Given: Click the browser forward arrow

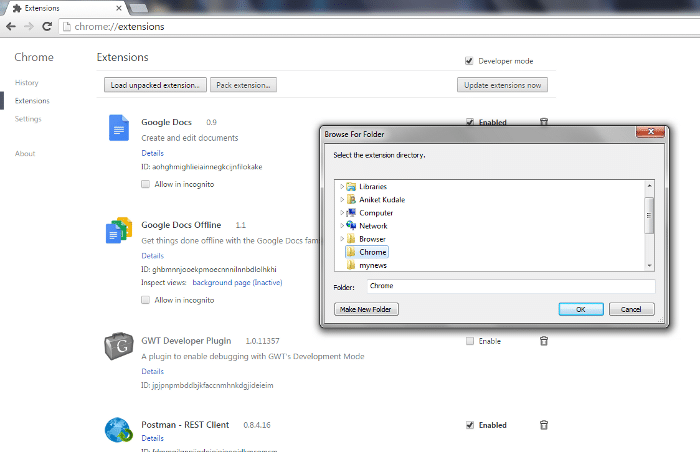Looking at the screenshot, I should 29,27.
